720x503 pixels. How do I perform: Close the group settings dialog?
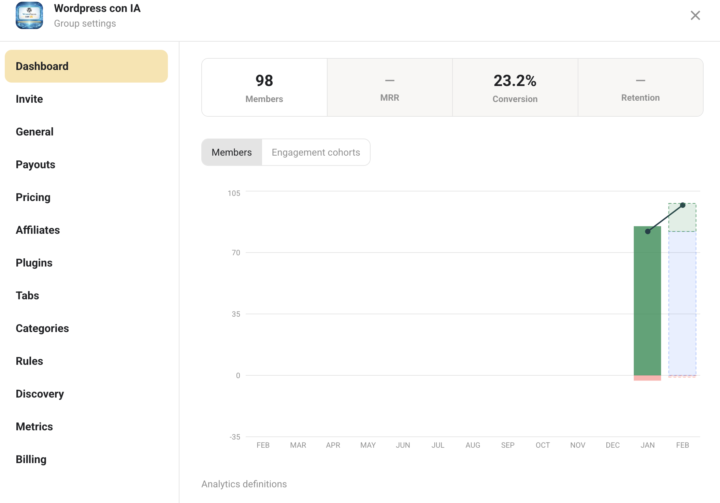(695, 15)
